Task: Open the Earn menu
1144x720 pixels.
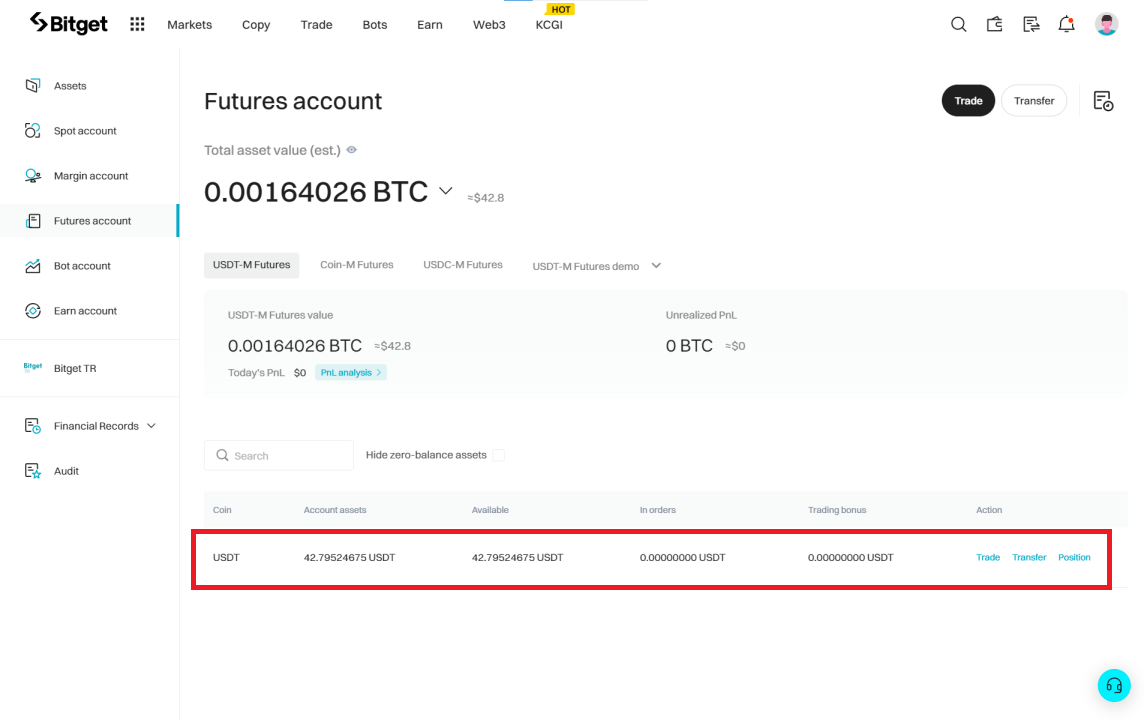Action: tap(430, 25)
